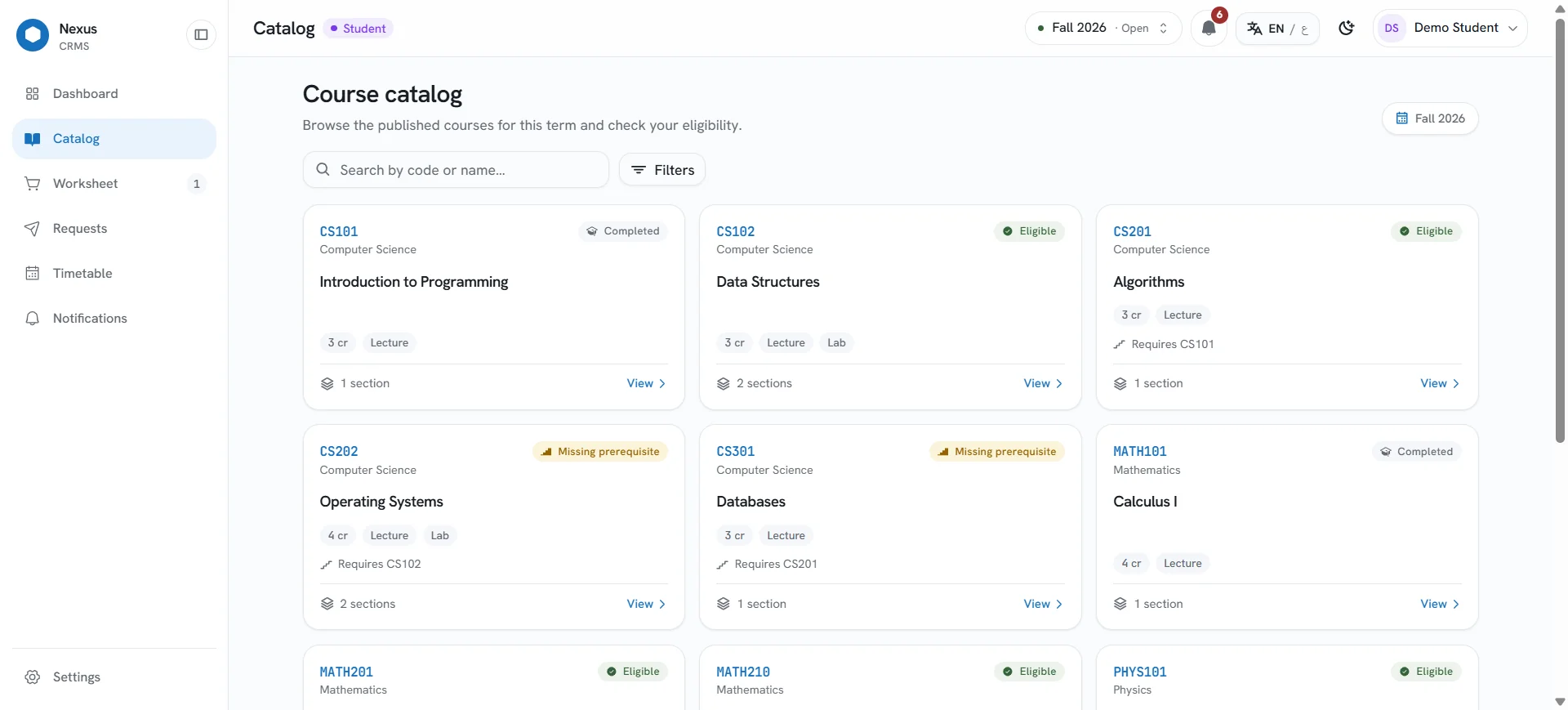This screenshot has width=1568, height=710.
Task: View the Data Structures course
Action: click(x=1043, y=383)
